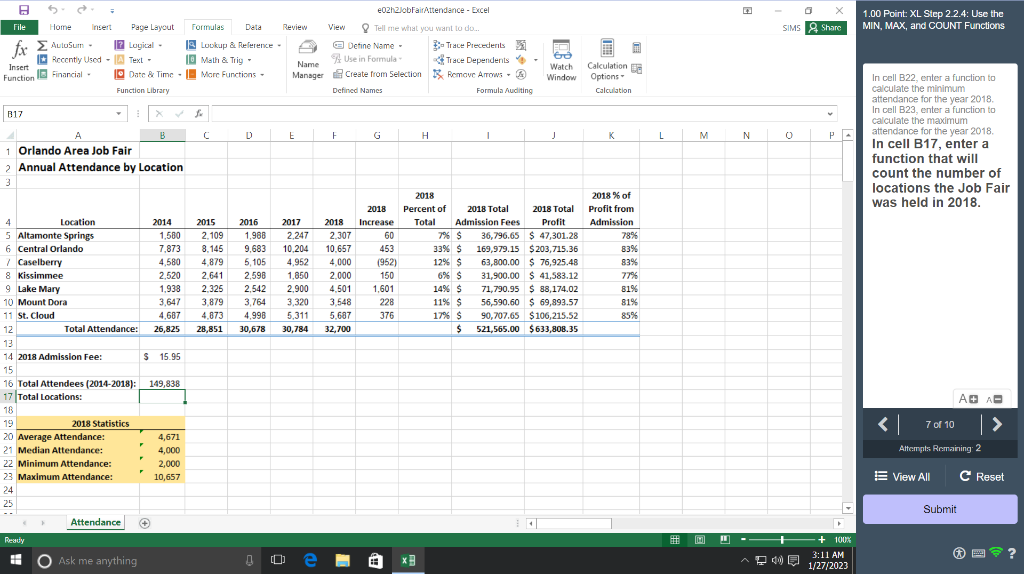Open Error Checking icon
Viewport: 1024px width, 574px height.
pyautogui.click(x=520, y=59)
